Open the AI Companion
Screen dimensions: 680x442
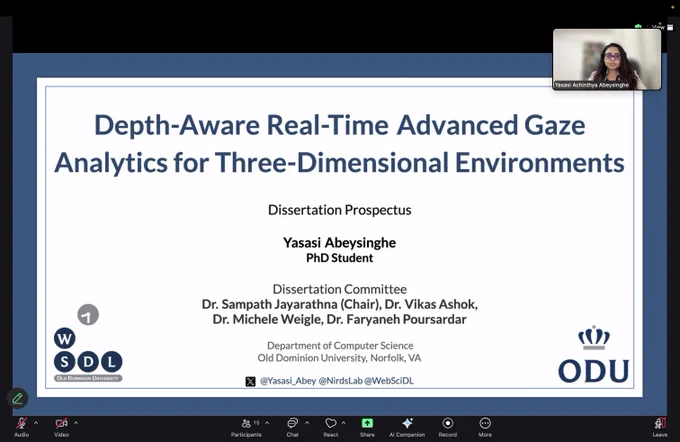pos(407,427)
